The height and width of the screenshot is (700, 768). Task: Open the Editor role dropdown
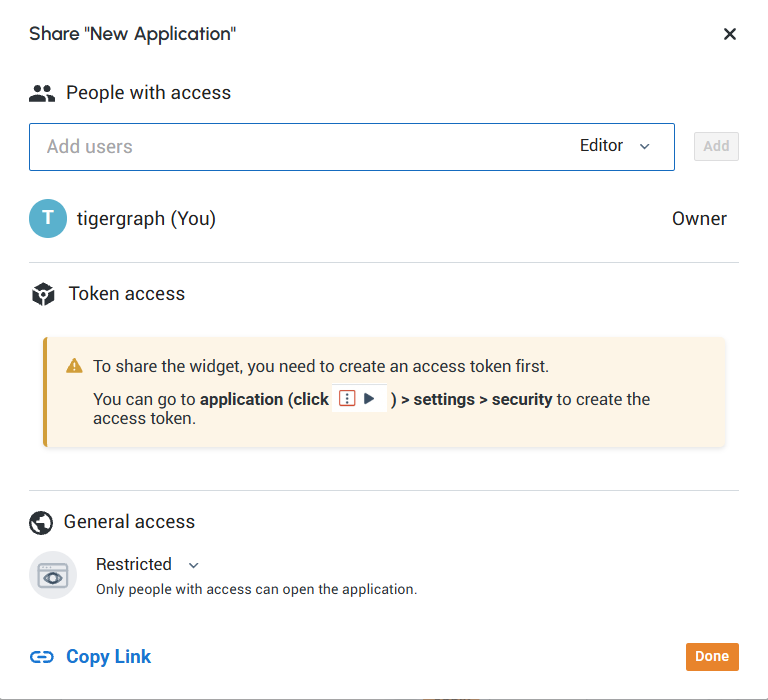pyautogui.click(x=615, y=146)
